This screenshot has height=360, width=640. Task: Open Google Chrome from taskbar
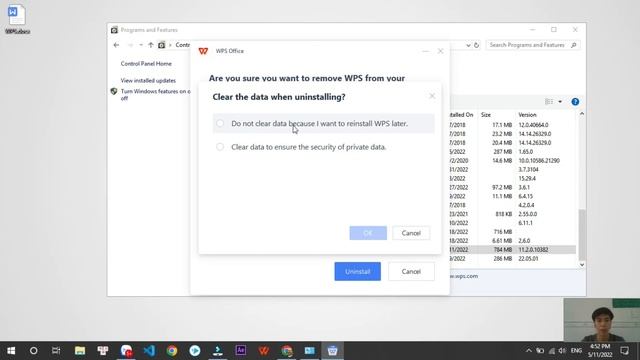click(x=172, y=351)
